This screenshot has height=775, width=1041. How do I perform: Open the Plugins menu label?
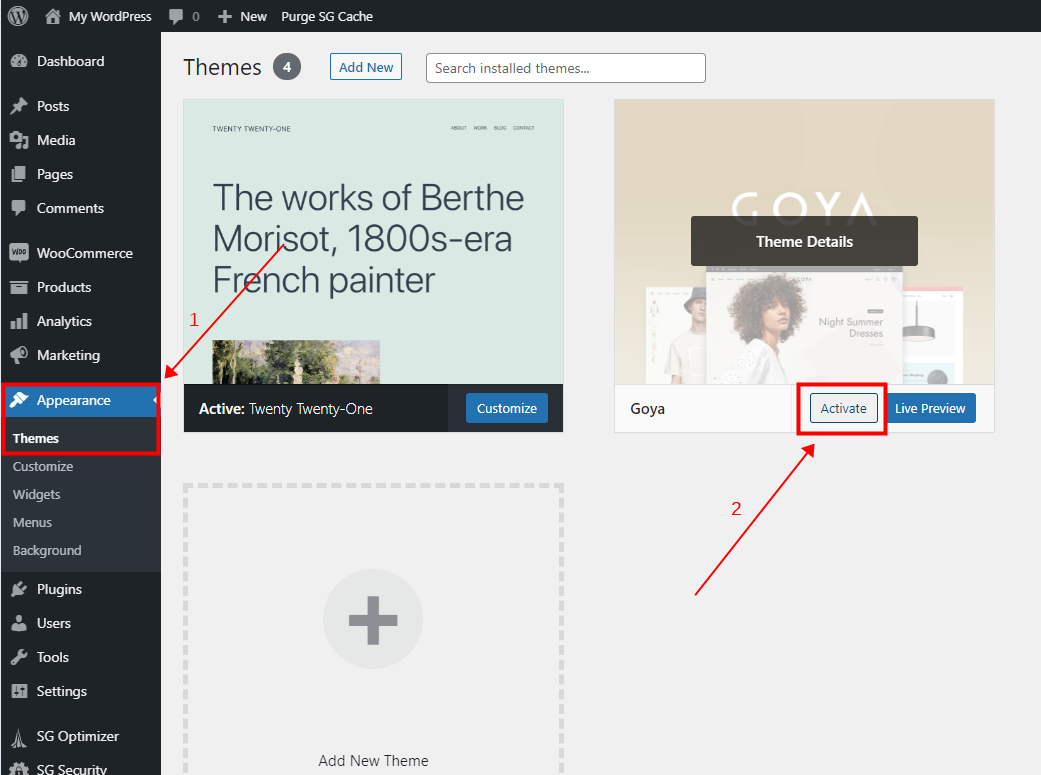click(x=59, y=590)
